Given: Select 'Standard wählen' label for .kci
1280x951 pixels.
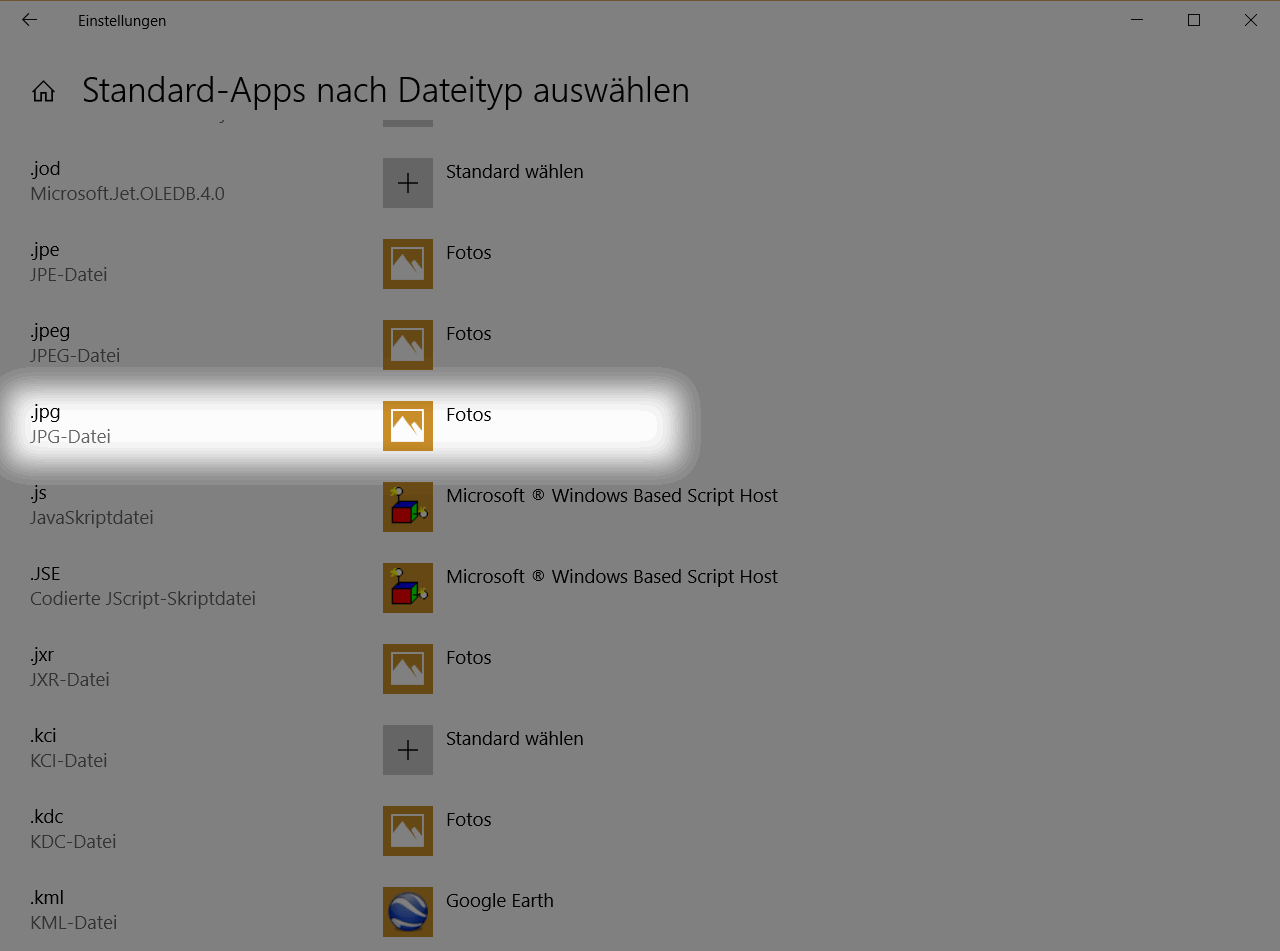Looking at the screenshot, I should [x=515, y=739].
